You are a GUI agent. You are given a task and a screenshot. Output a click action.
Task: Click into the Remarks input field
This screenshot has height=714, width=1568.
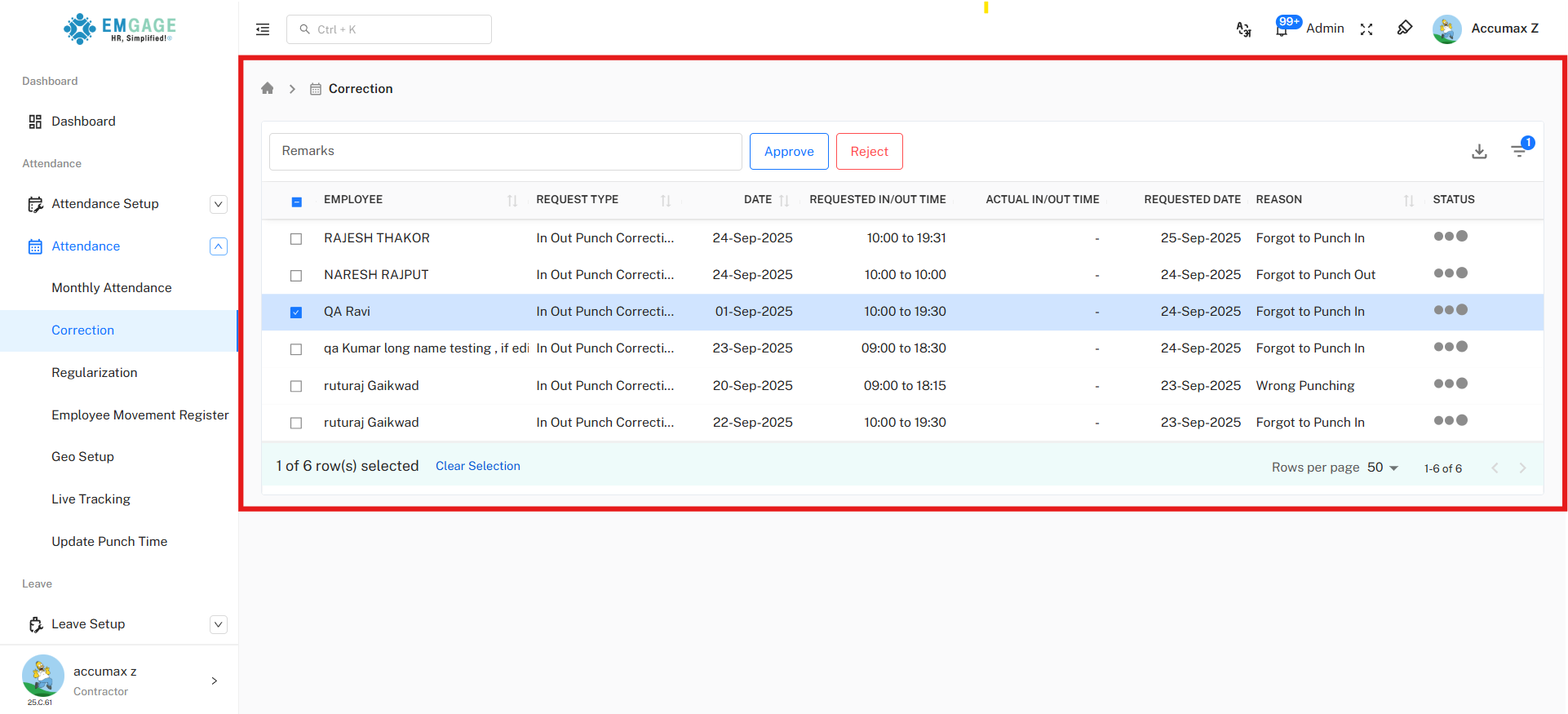point(505,152)
